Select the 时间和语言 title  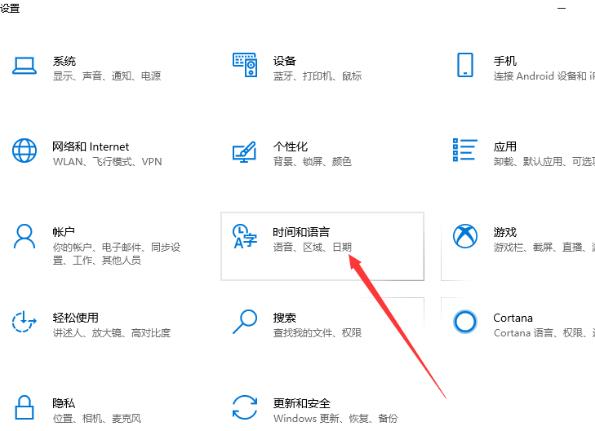coord(301,232)
